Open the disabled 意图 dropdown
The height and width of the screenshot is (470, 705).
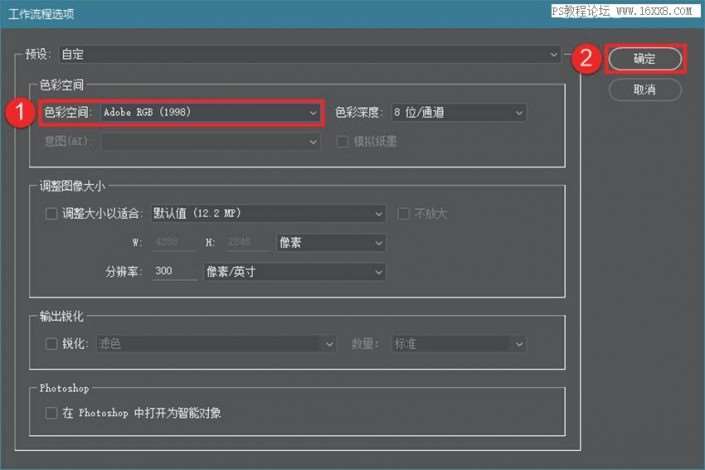211,142
